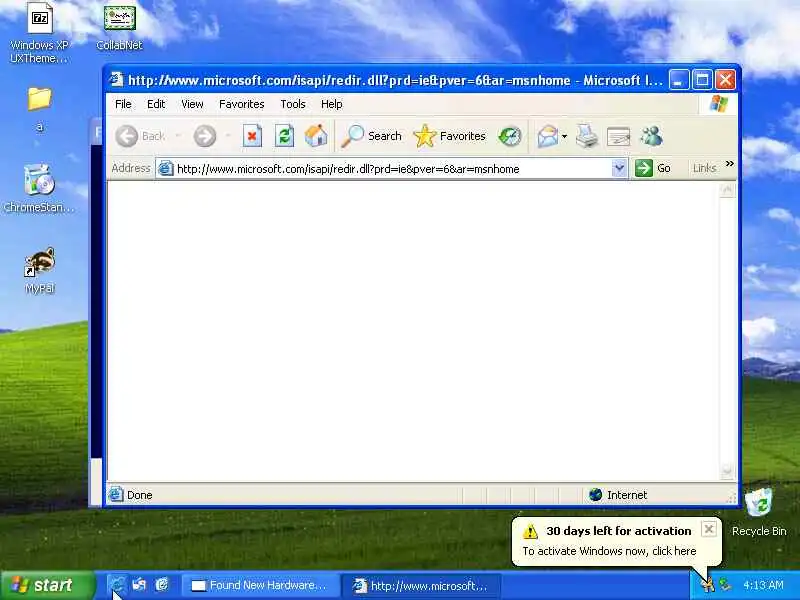Viewport: 800px width, 600px height.
Task: Select the Windows XP UXTheme 7z file
Action: coord(39,33)
